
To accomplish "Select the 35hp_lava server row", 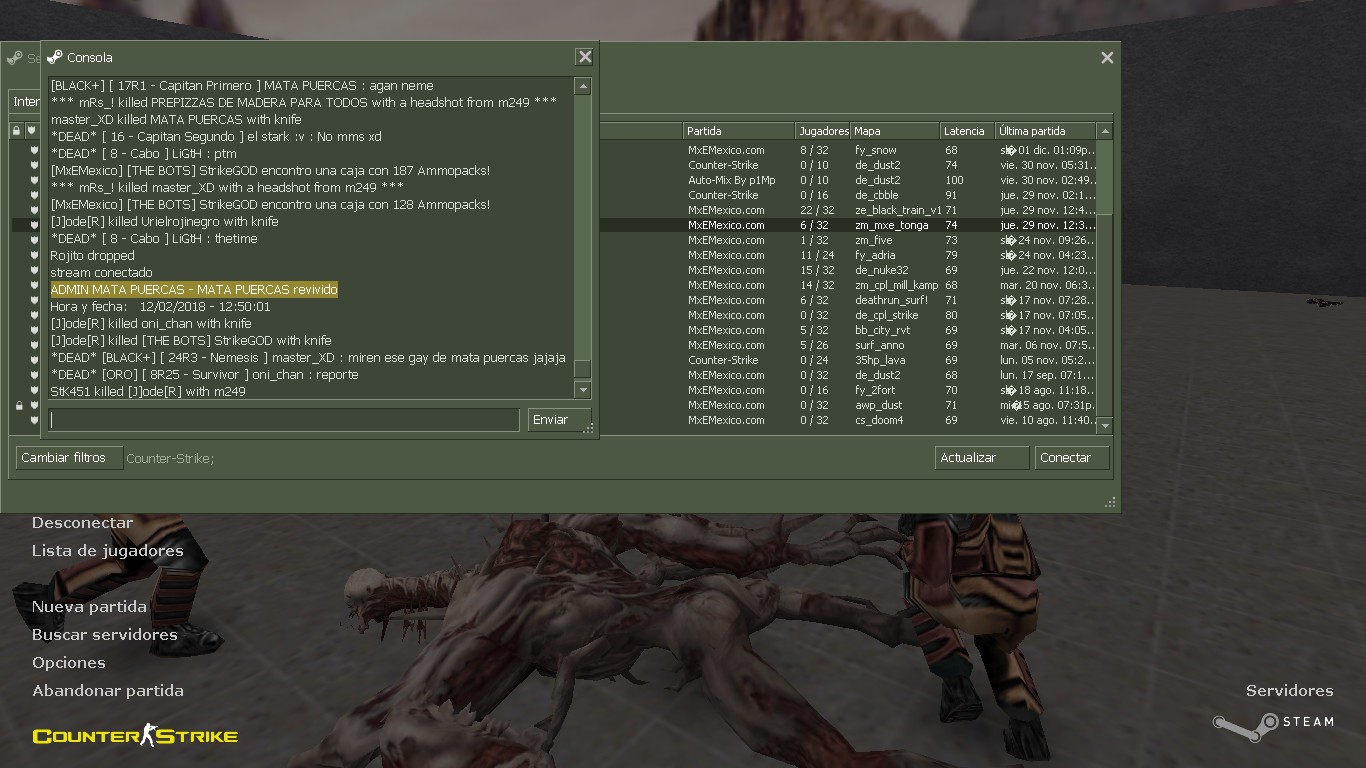I will tap(847, 360).
